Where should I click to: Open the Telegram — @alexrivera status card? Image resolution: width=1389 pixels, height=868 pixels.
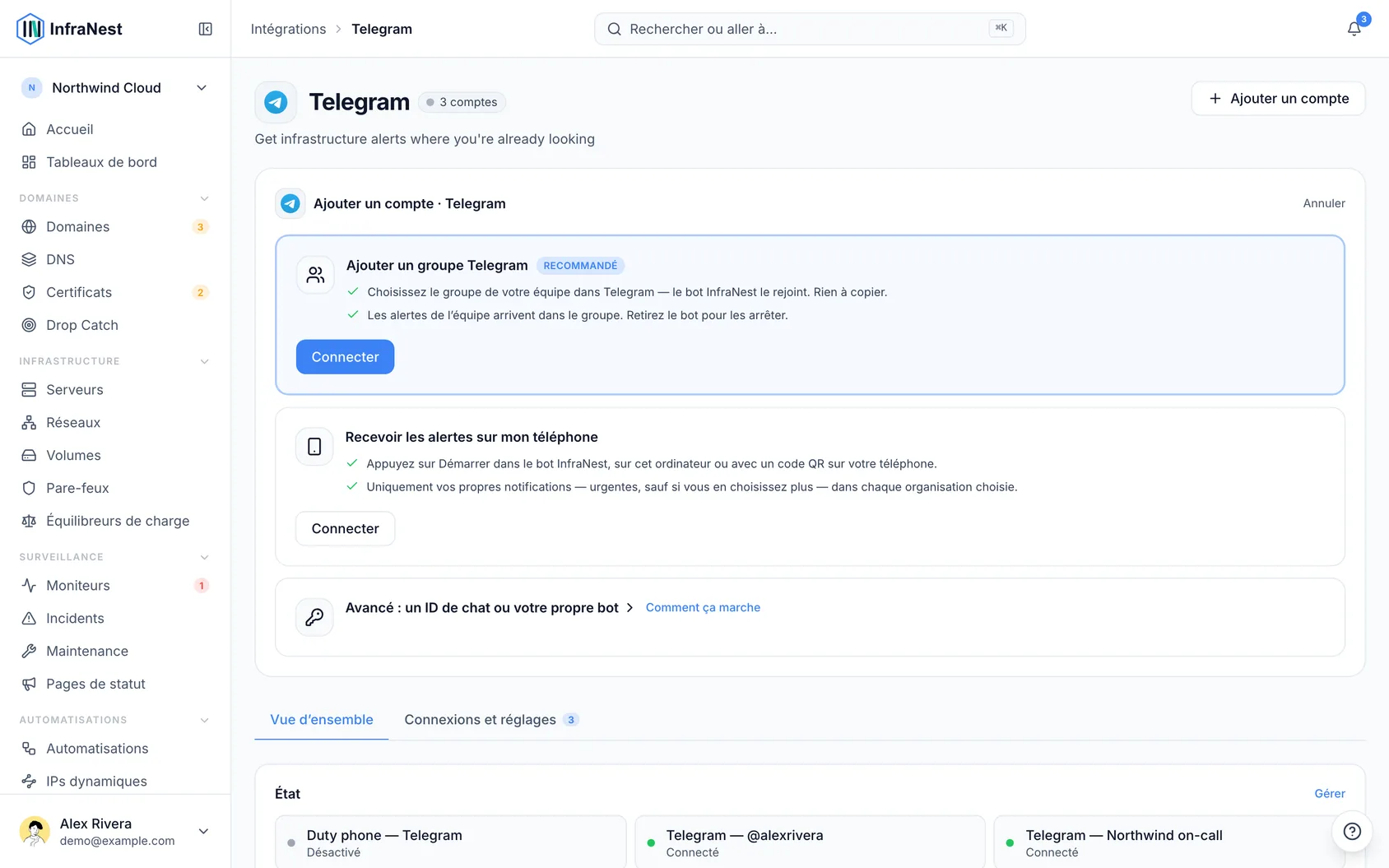[x=810, y=842]
